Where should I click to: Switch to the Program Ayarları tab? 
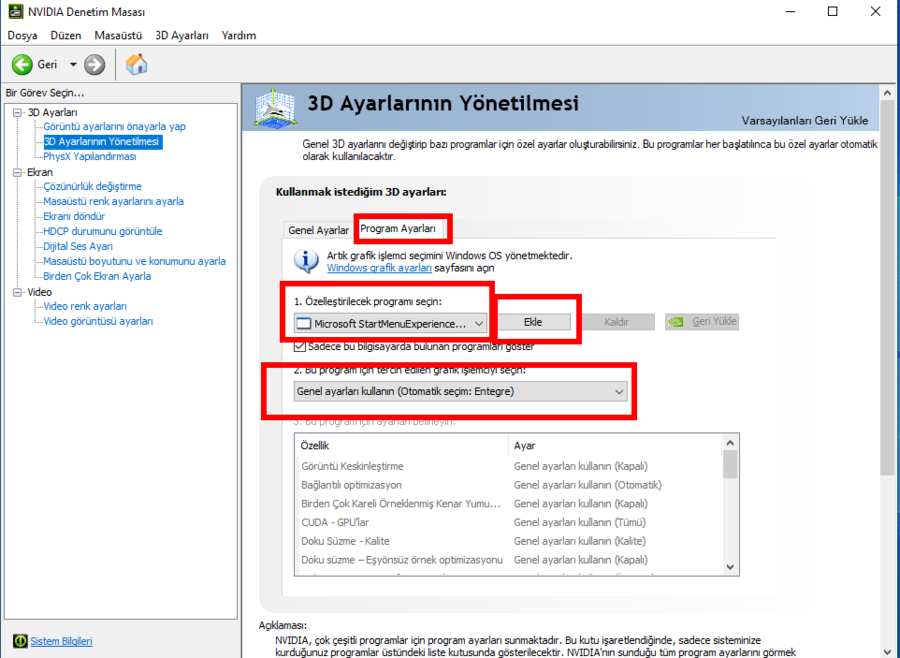pyautogui.click(x=398, y=229)
